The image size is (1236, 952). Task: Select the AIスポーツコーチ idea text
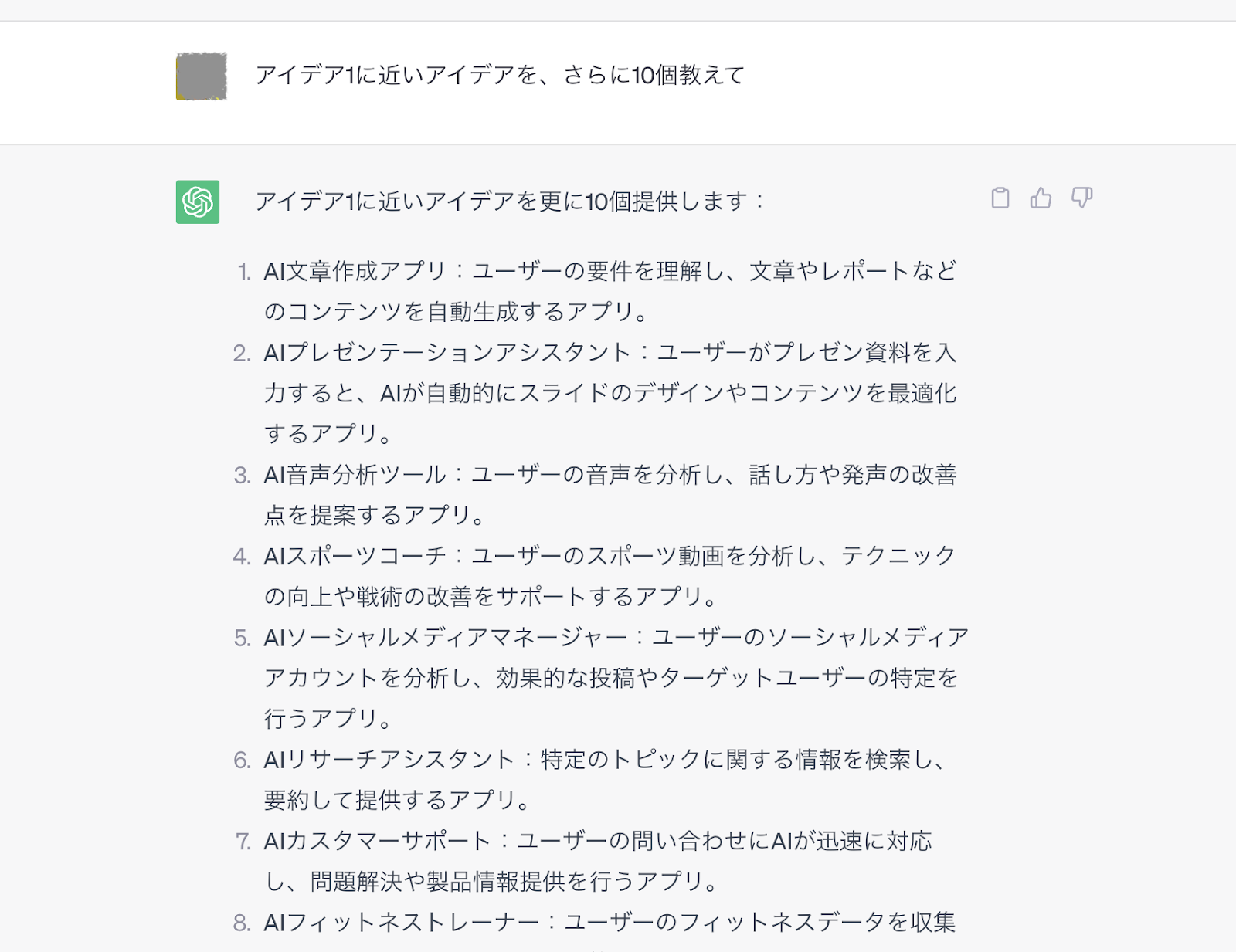pyautogui.click(x=610, y=575)
